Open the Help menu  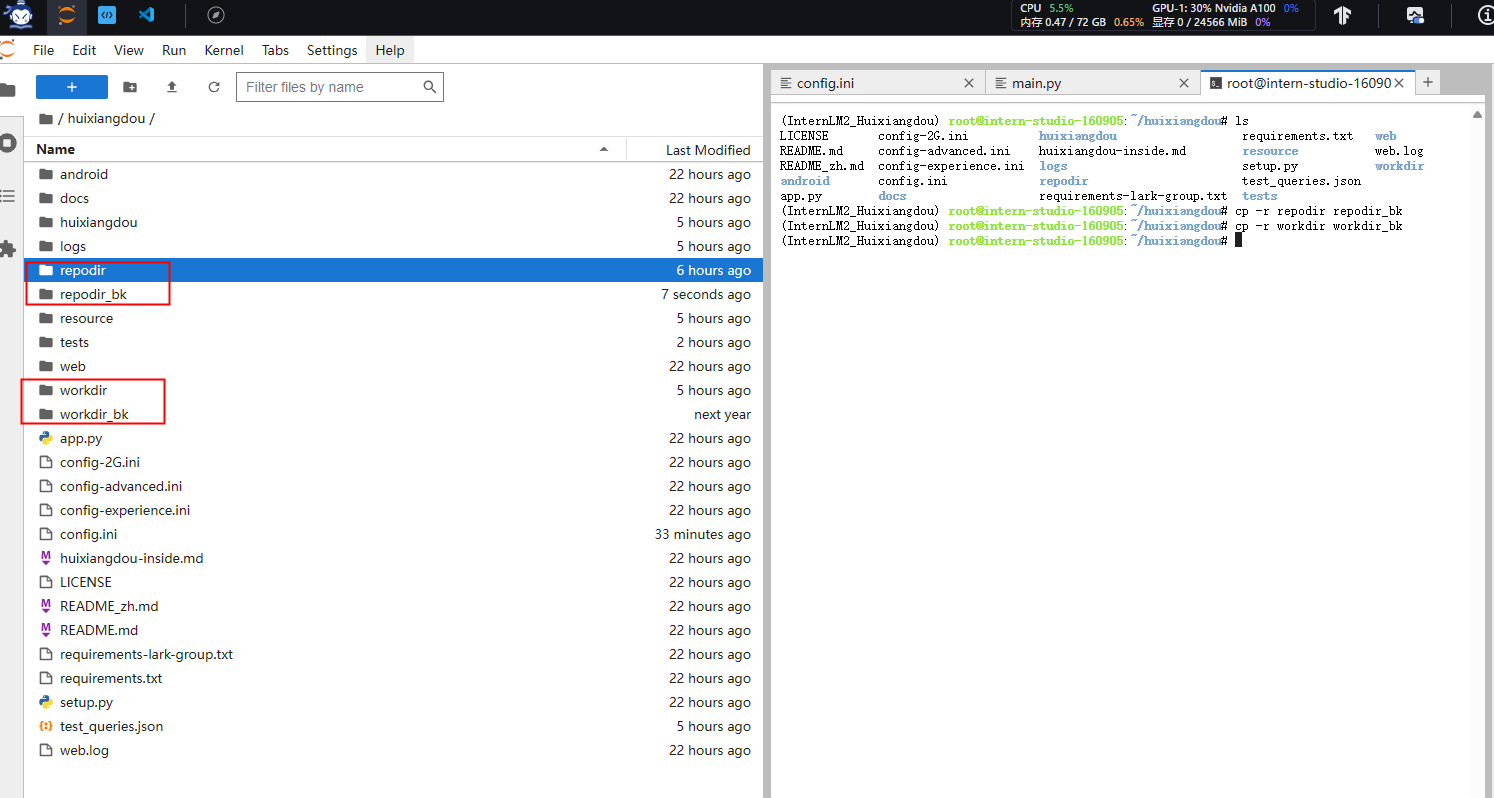pos(390,50)
